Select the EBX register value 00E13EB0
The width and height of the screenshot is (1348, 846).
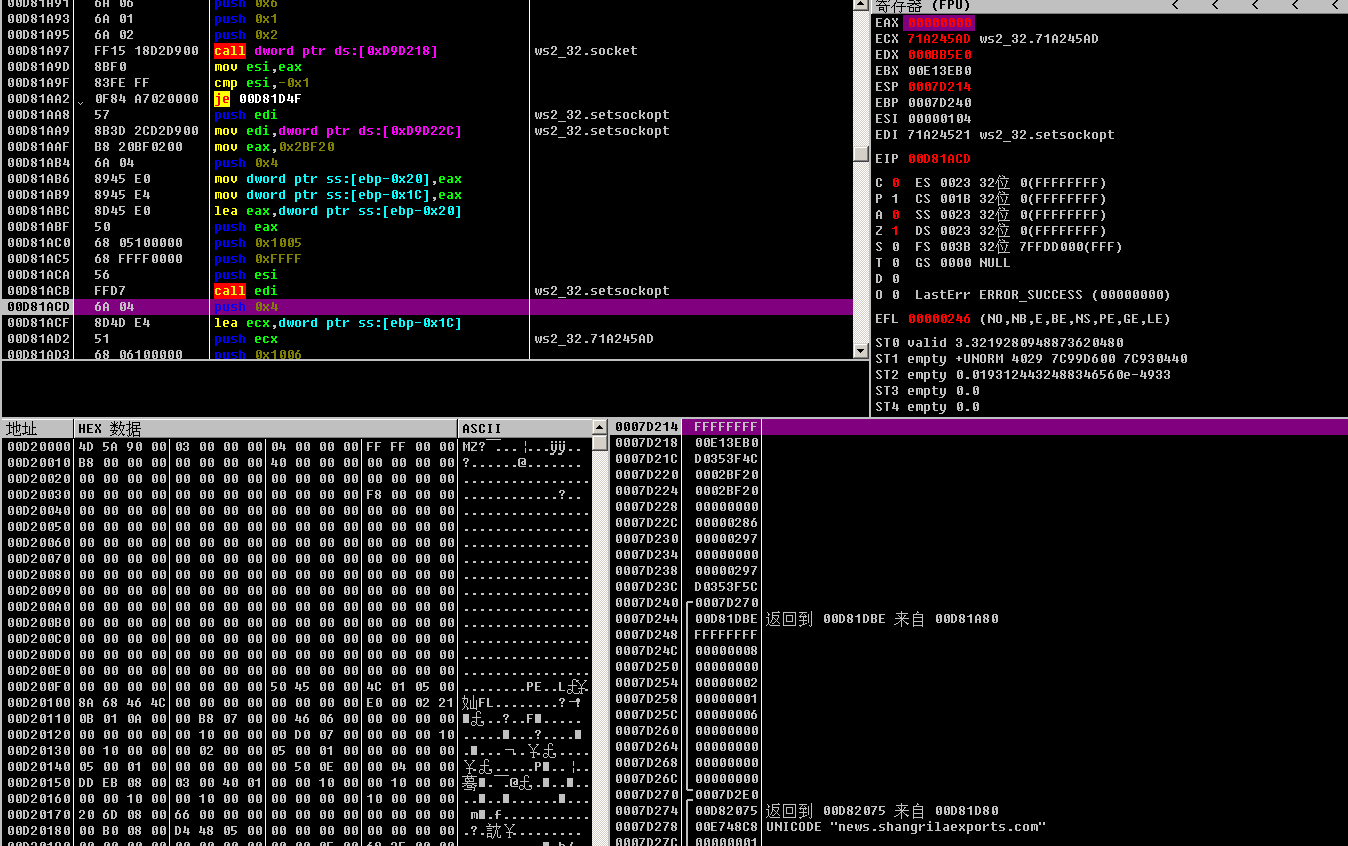pos(939,71)
